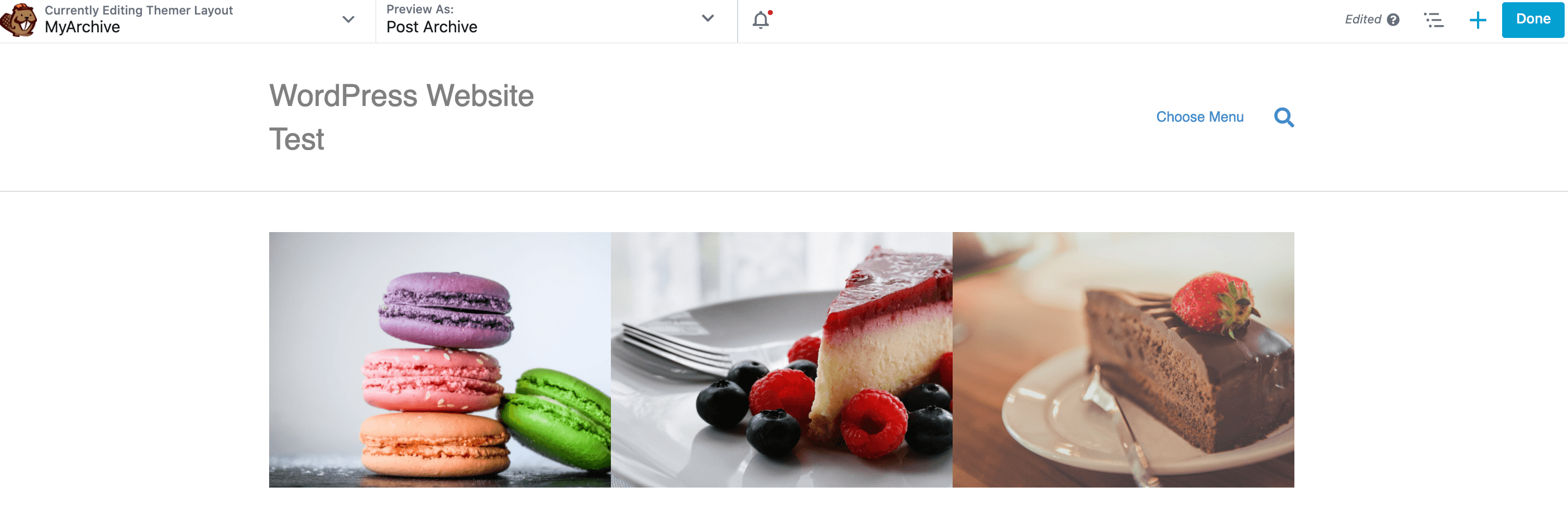Image resolution: width=1568 pixels, height=511 pixels.
Task: Click the Preview As label
Action: tap(420, 9)
